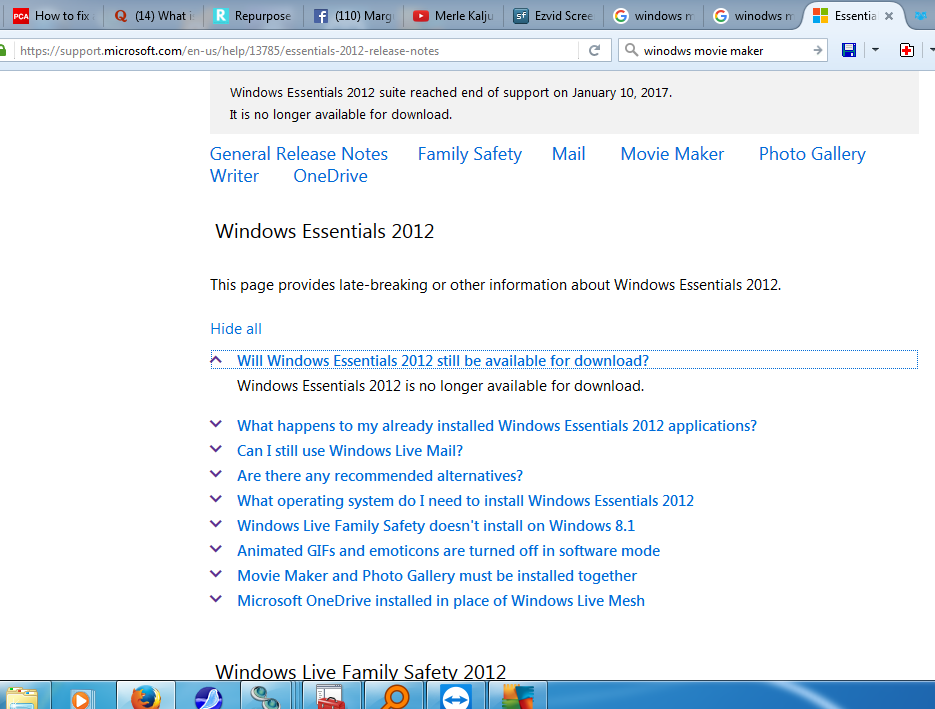Click the Firefox taskbar icon
This screenshot has width=935, height=709.
[145, 698]
